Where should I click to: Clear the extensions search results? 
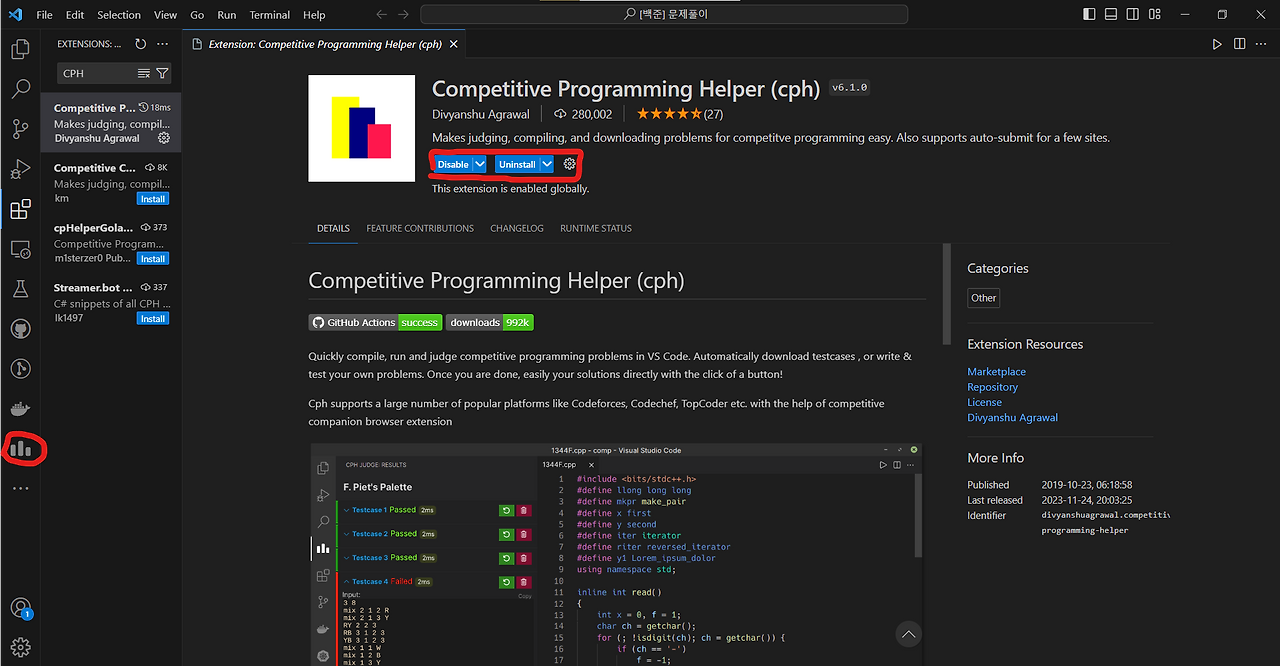tap(144, 73)
